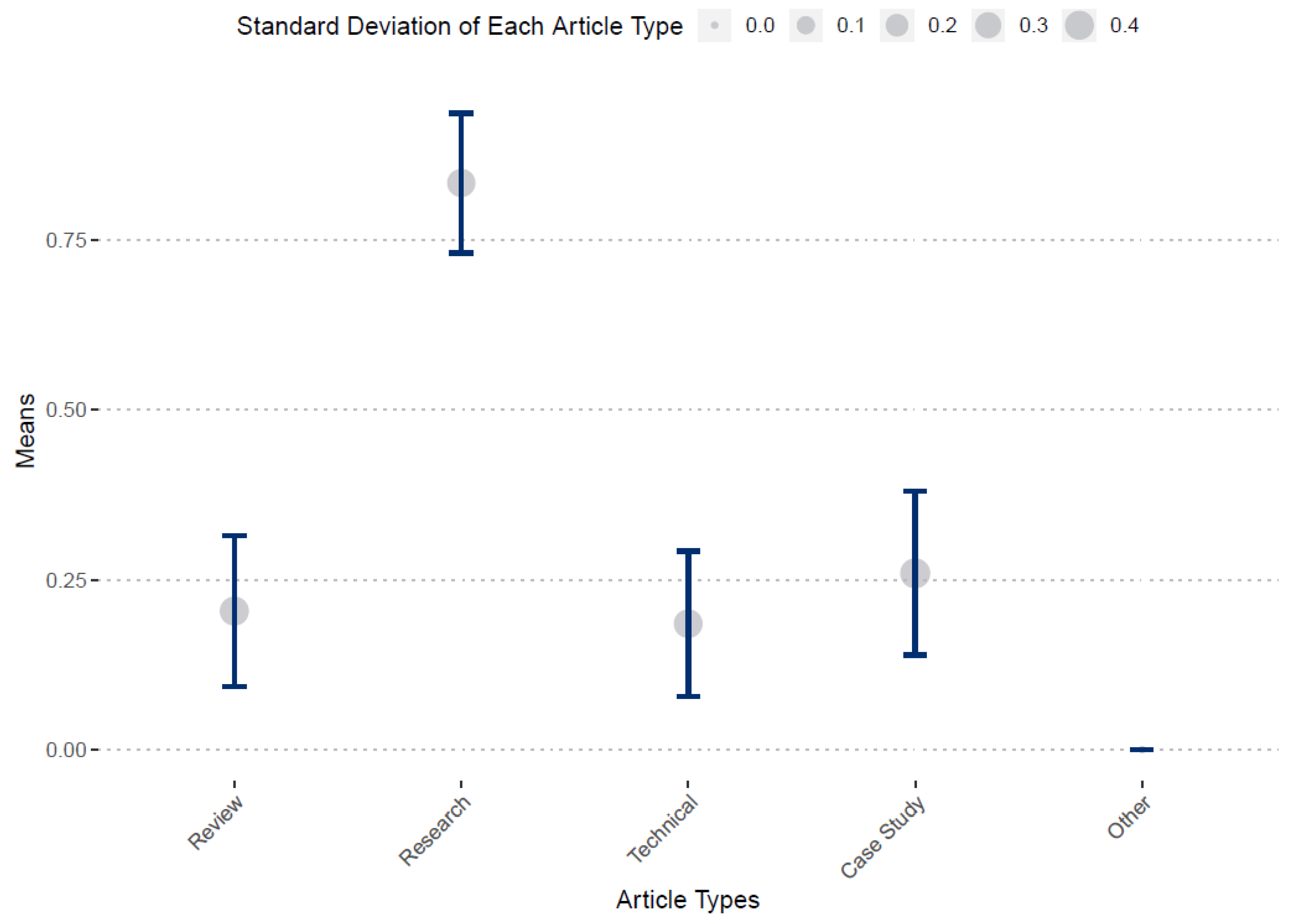
Task: Click the 0.1 legend circle swatch
Action: pos(805,26)
